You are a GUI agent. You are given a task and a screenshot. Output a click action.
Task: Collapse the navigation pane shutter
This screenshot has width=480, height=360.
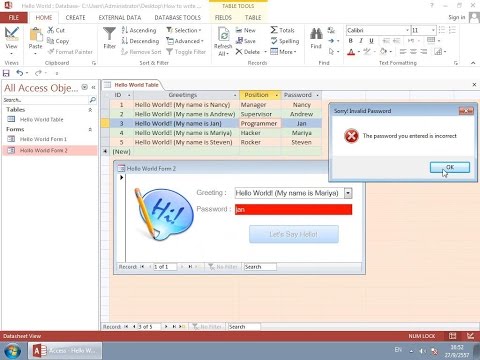[x=94, y=87]
